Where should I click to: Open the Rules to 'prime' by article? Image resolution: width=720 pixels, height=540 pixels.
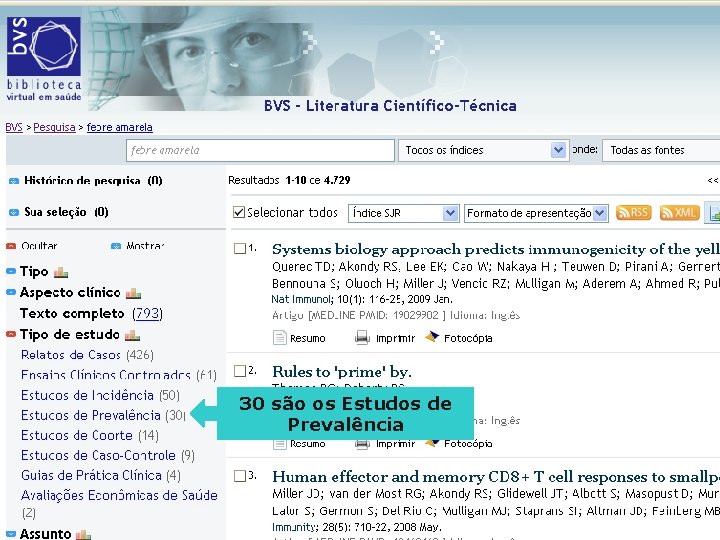342,371
